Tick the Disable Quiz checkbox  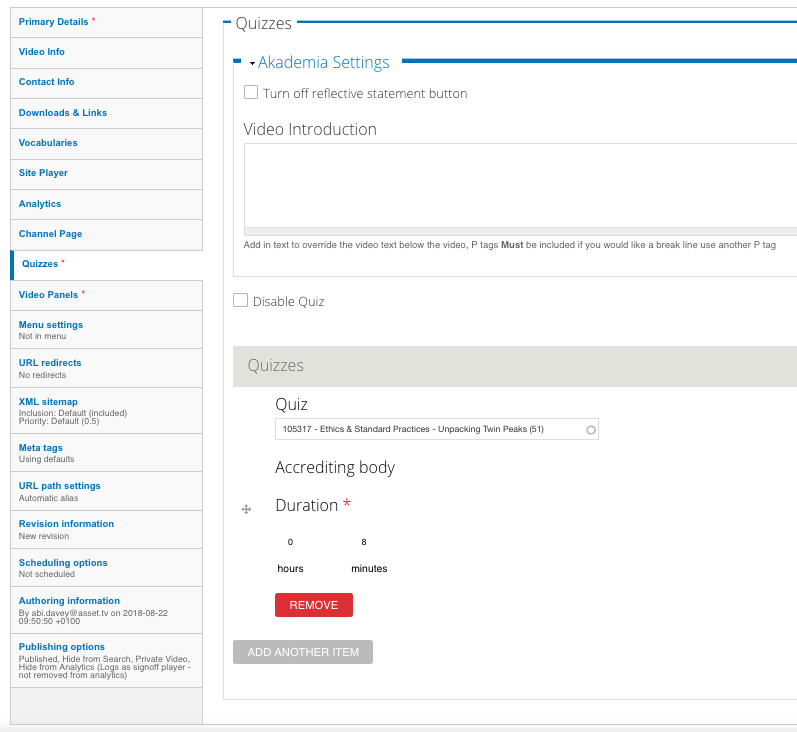click(240, 300)
